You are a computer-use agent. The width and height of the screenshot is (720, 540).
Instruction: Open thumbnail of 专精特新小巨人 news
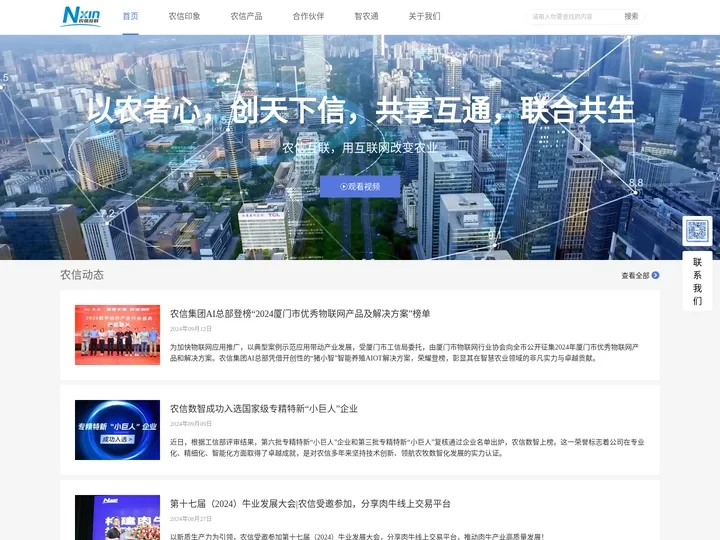coord(118,430)
